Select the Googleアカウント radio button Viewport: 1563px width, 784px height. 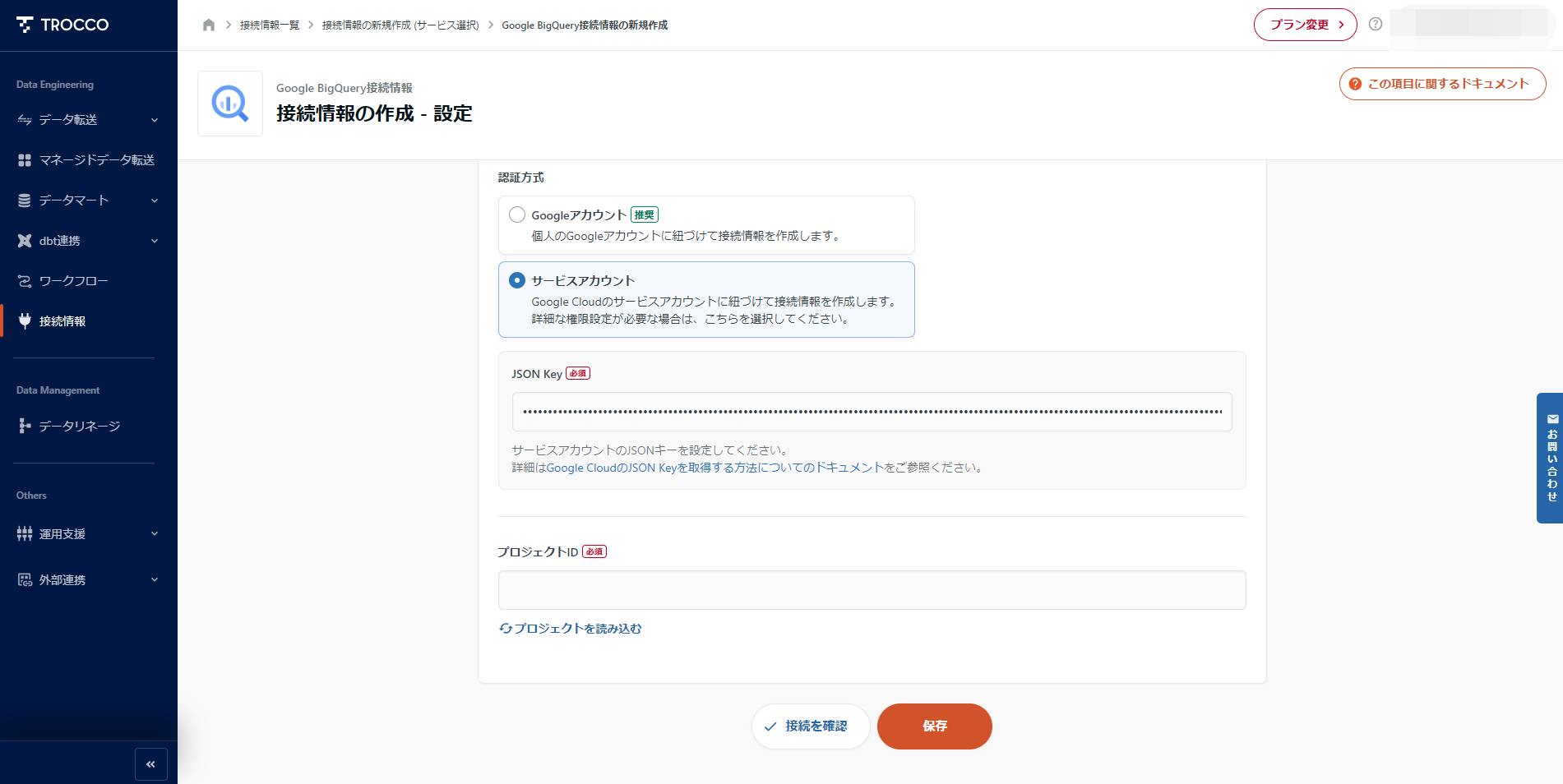[517, 214]
